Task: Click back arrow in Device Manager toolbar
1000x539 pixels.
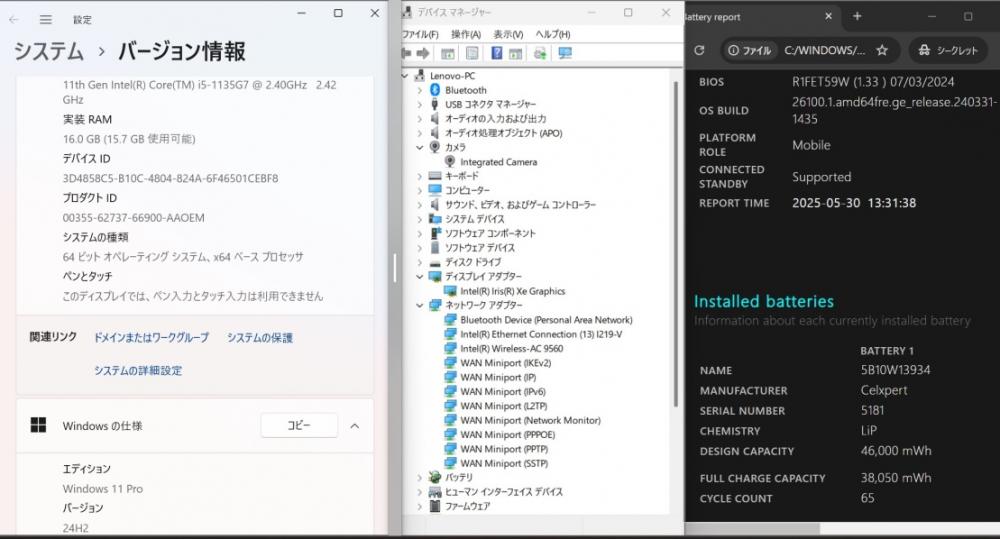Action: click(406, 54)
